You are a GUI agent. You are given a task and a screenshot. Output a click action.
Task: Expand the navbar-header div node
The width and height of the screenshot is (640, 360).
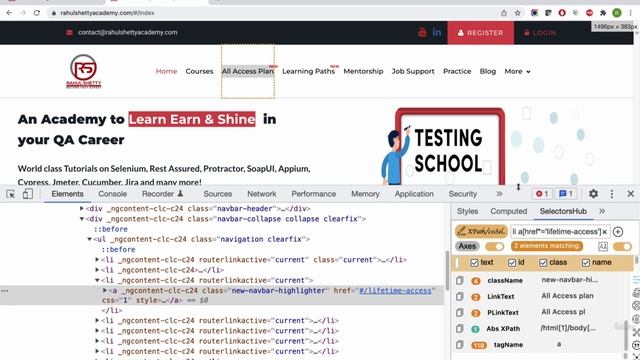[82, 209]
